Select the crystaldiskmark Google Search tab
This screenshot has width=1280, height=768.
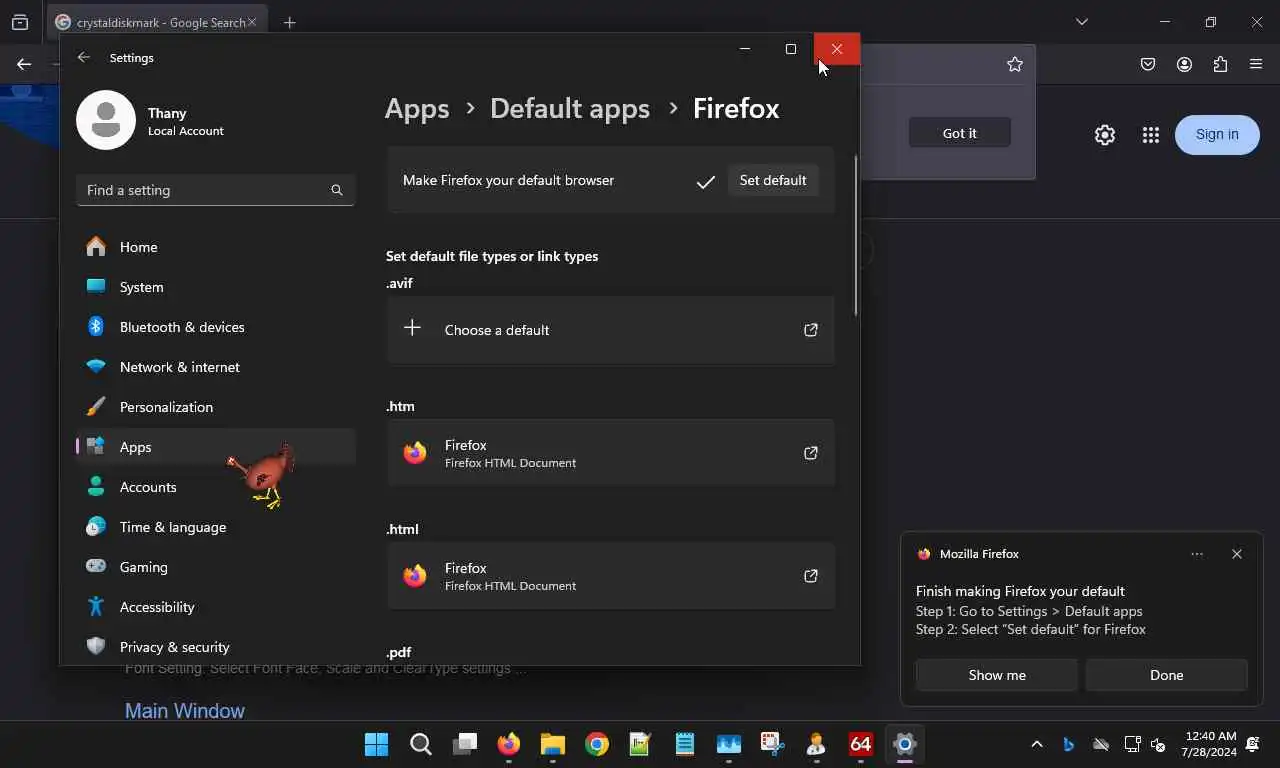[x=156, y=22]
